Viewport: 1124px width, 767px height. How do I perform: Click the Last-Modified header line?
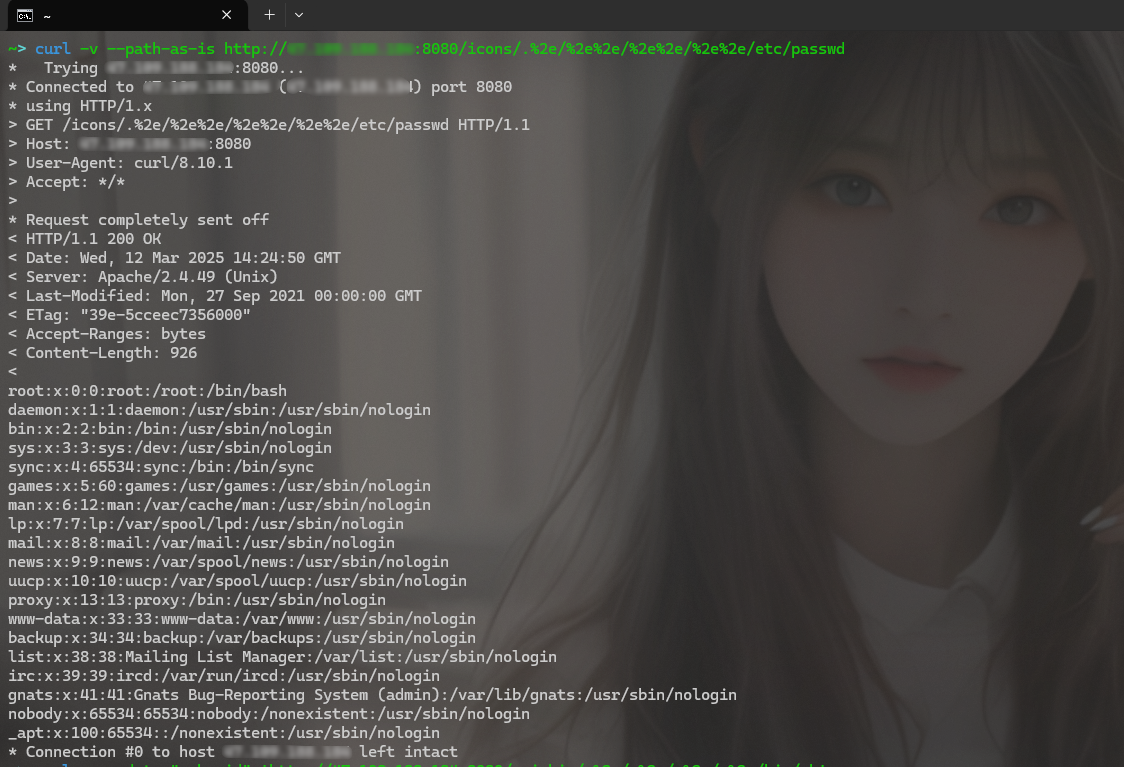(x=215, y=296)
